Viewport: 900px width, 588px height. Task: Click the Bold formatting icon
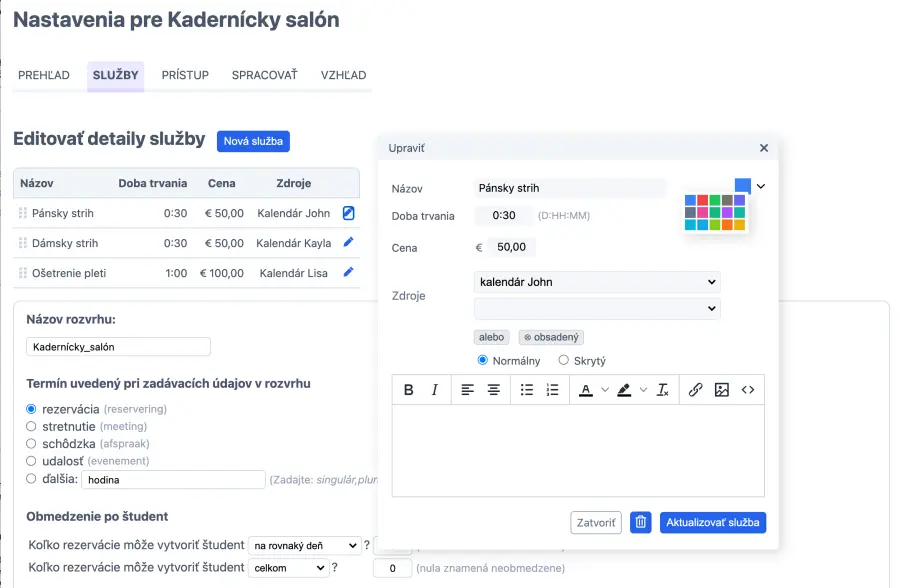408,390
